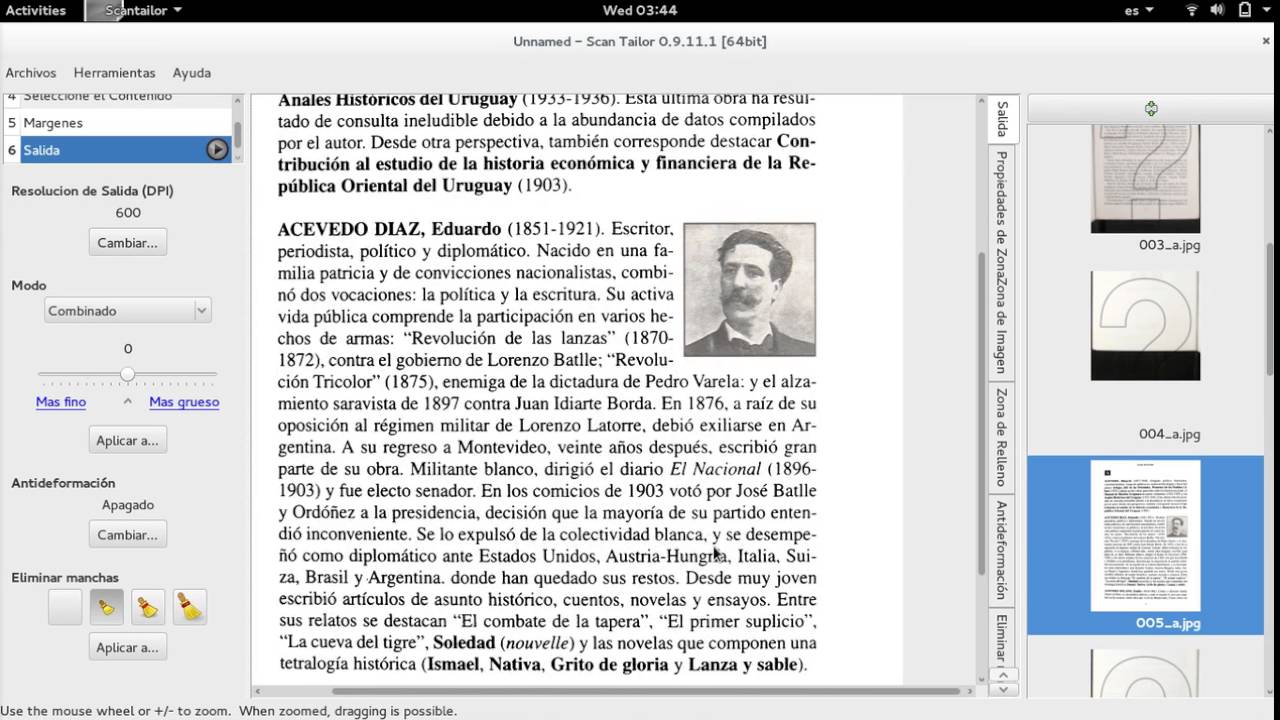Open the Herramientas menu

pos(114,73)
